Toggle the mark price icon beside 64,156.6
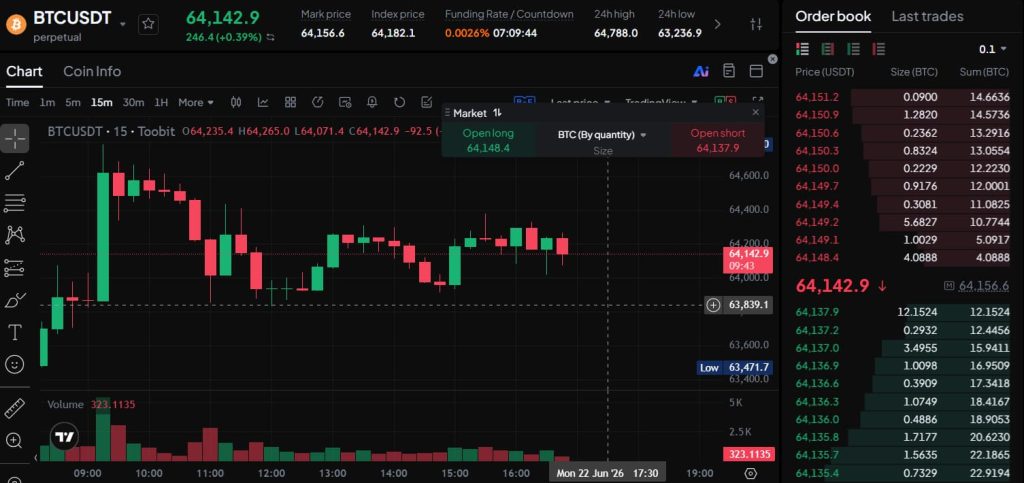This screenshot has width=1024, height=483. click(950, 286)
